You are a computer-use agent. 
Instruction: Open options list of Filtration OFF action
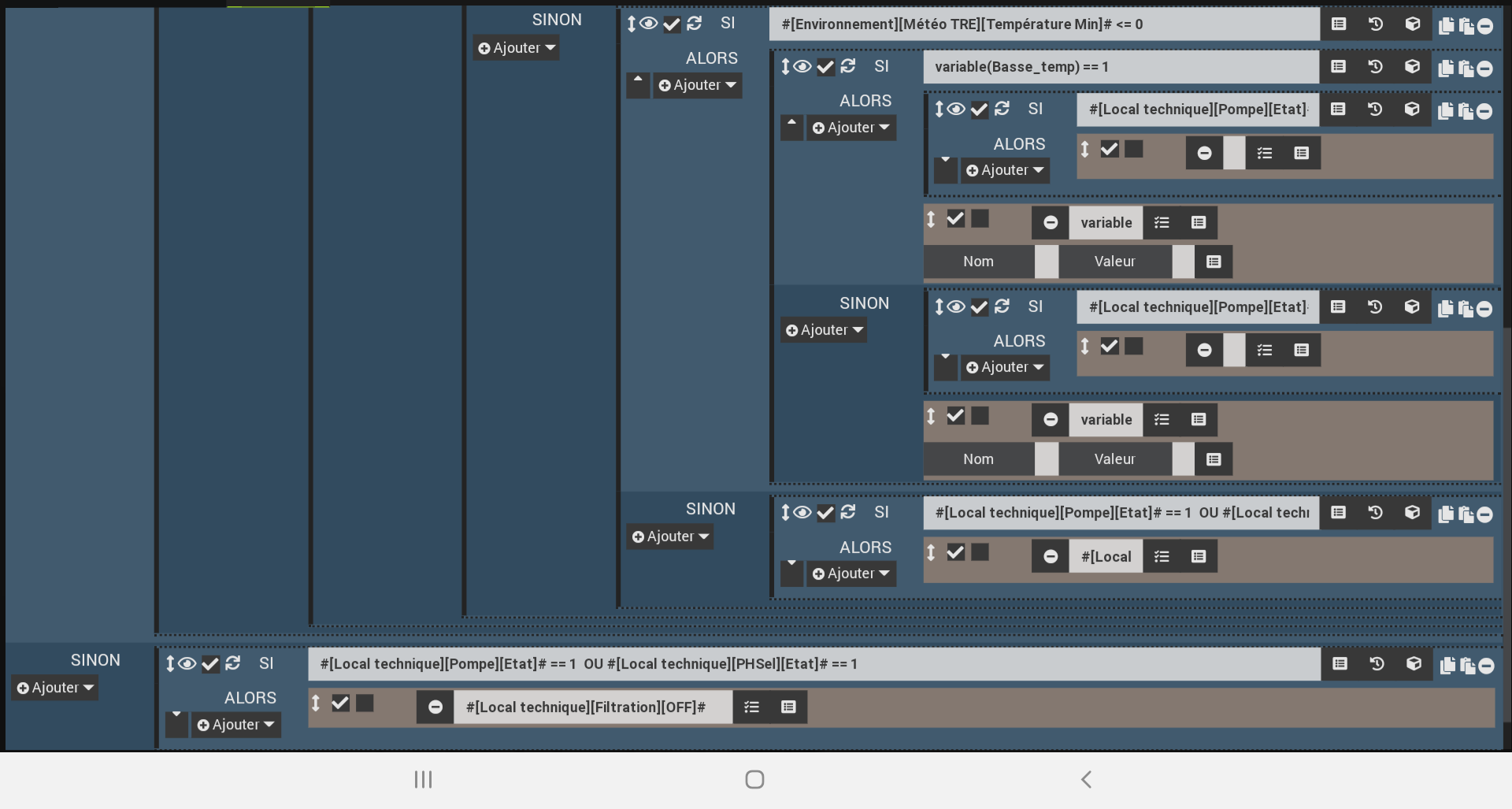tap(751, 707)
